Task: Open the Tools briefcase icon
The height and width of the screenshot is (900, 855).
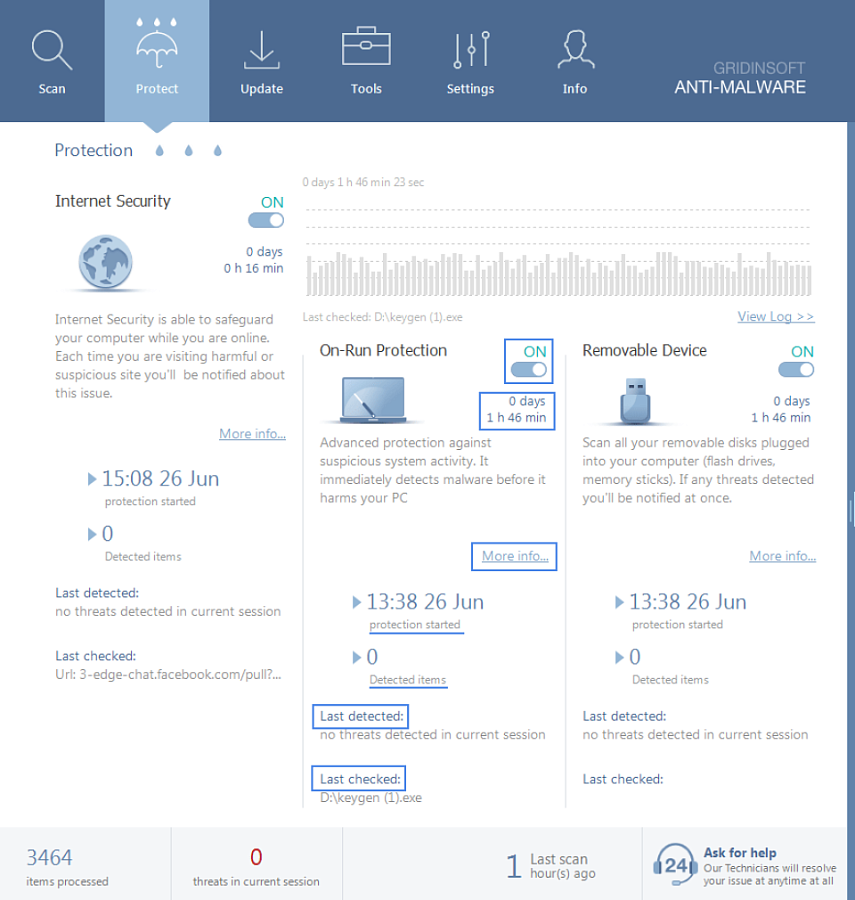Action: tap(366, 46)
